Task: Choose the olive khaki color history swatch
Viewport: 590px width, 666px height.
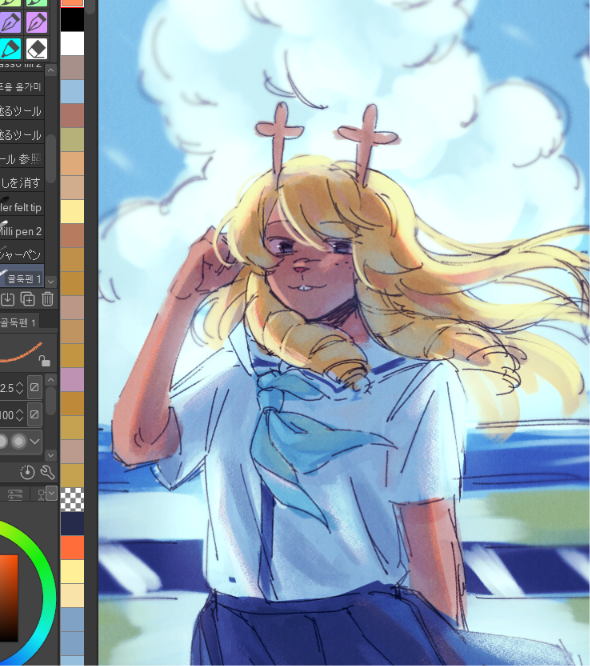Action: click(x=72, y=140)
